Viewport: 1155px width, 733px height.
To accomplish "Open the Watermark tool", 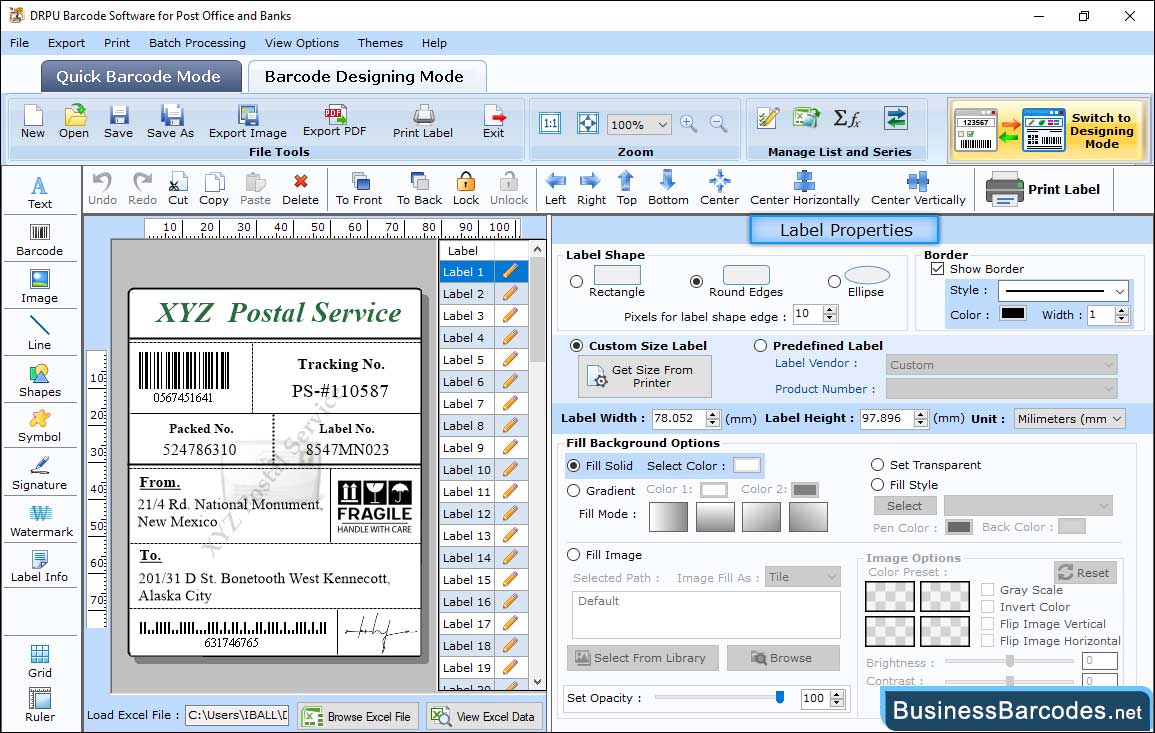I will [41, 521].
